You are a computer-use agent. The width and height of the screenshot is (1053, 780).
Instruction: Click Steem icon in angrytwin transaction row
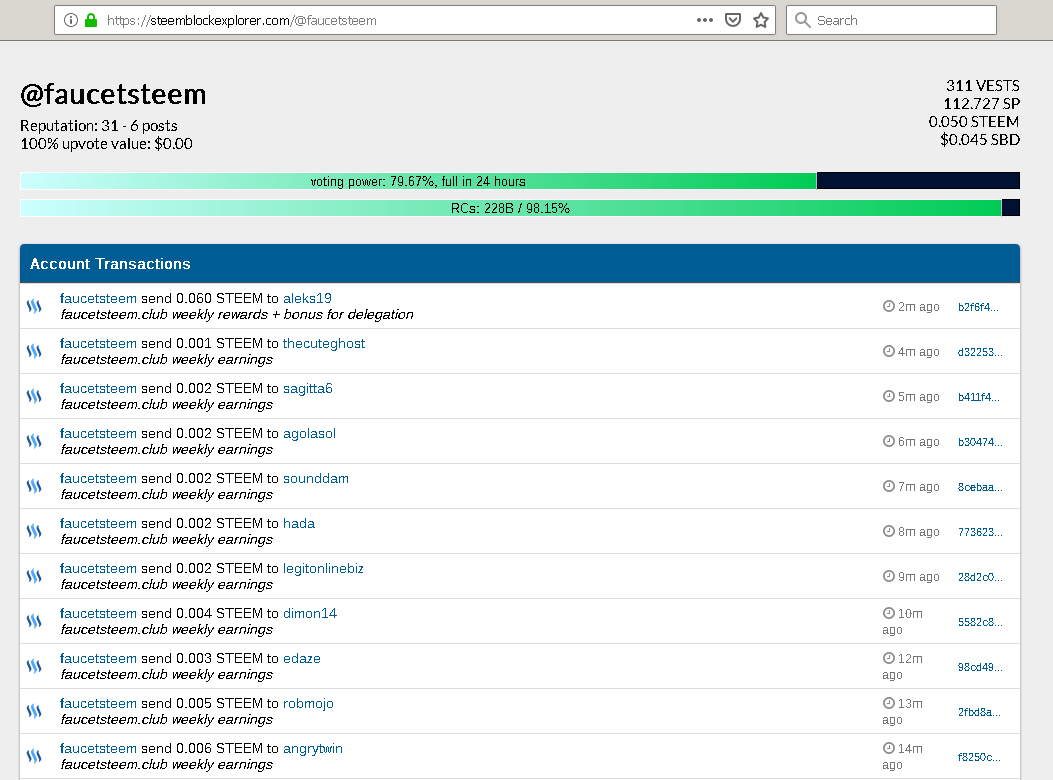pyautogui.click(x=34, y=756)
